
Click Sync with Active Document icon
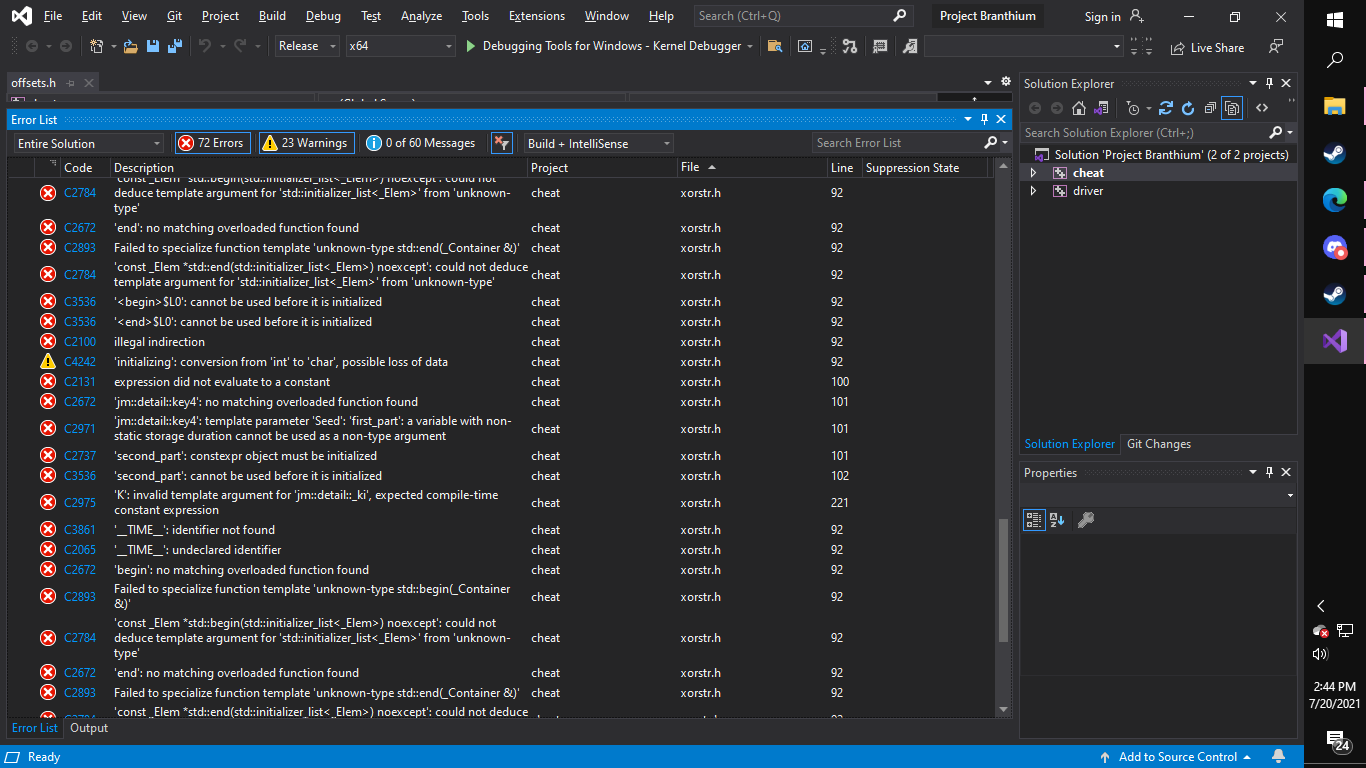pos(1165,108)
